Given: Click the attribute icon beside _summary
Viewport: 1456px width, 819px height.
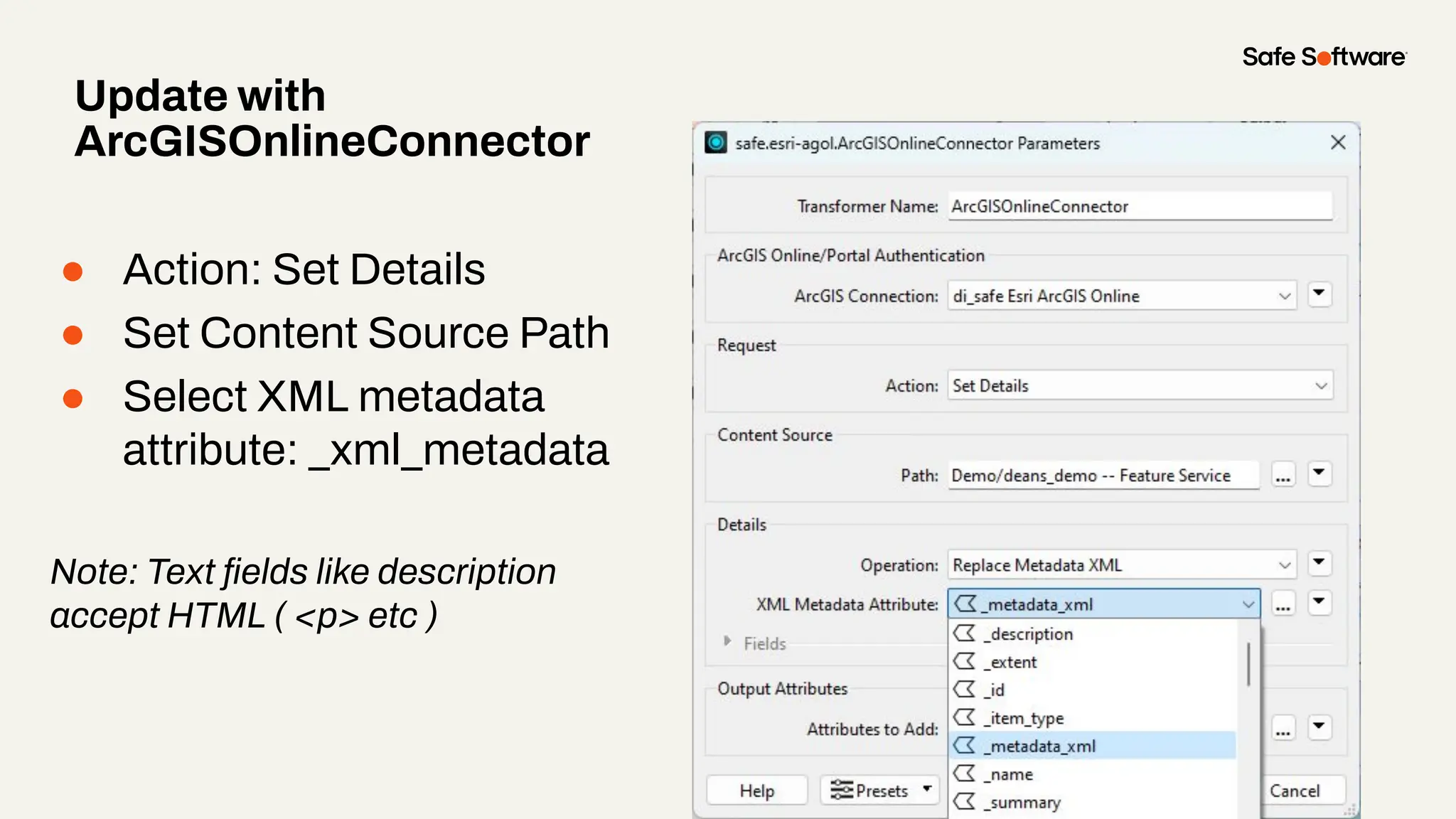Looking at the screenshot, I should [965, 801].
